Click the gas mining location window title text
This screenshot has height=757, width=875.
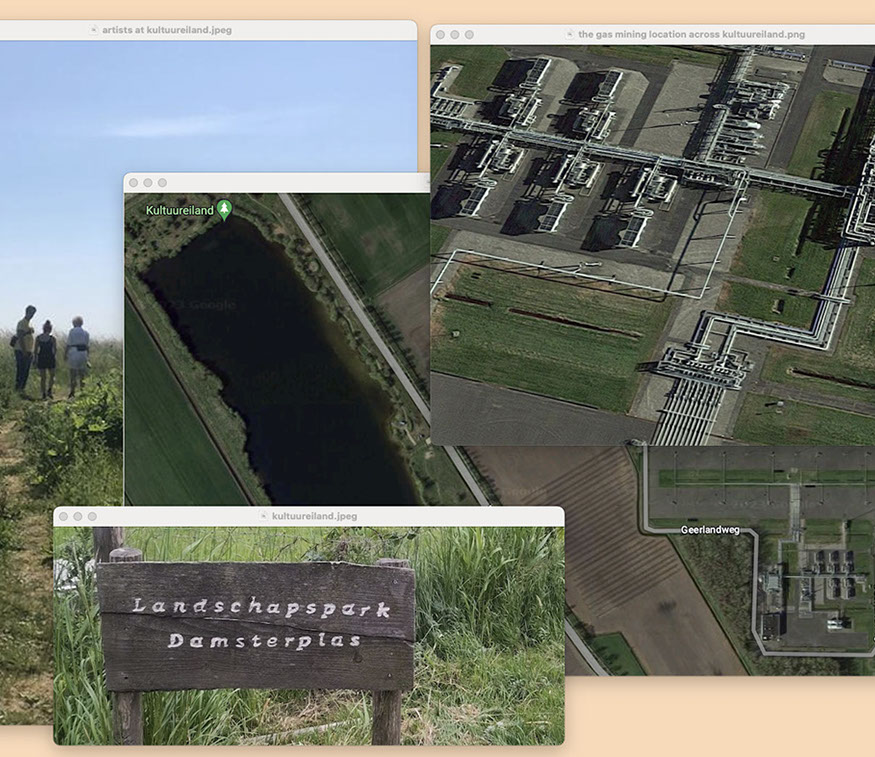click(x=691, y=34)
